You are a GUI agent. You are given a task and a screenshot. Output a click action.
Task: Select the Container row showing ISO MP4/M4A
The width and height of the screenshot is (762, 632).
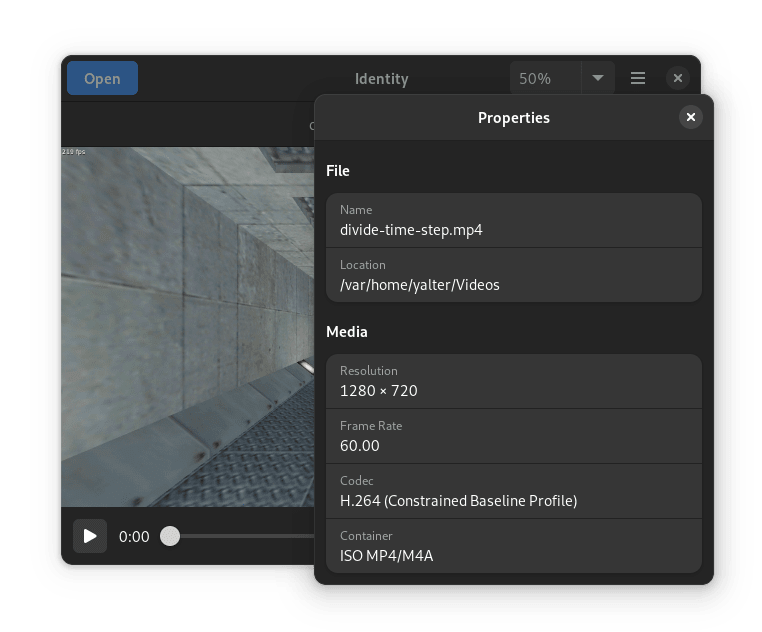(513, 546)
